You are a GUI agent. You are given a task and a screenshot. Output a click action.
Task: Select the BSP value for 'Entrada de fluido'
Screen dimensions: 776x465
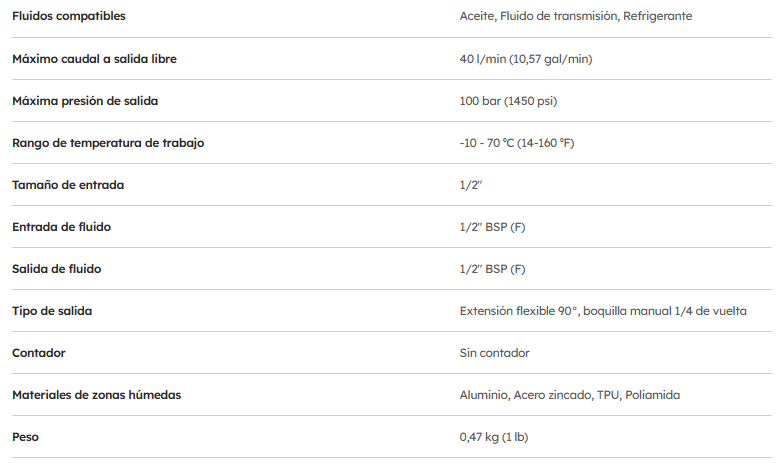coord(492,227)
